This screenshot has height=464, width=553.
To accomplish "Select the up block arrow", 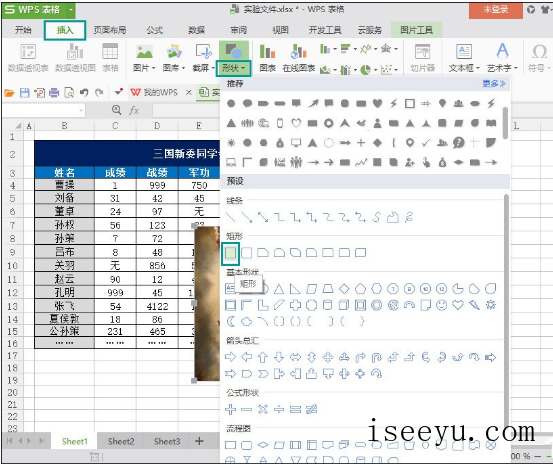I will click(262, 358).
